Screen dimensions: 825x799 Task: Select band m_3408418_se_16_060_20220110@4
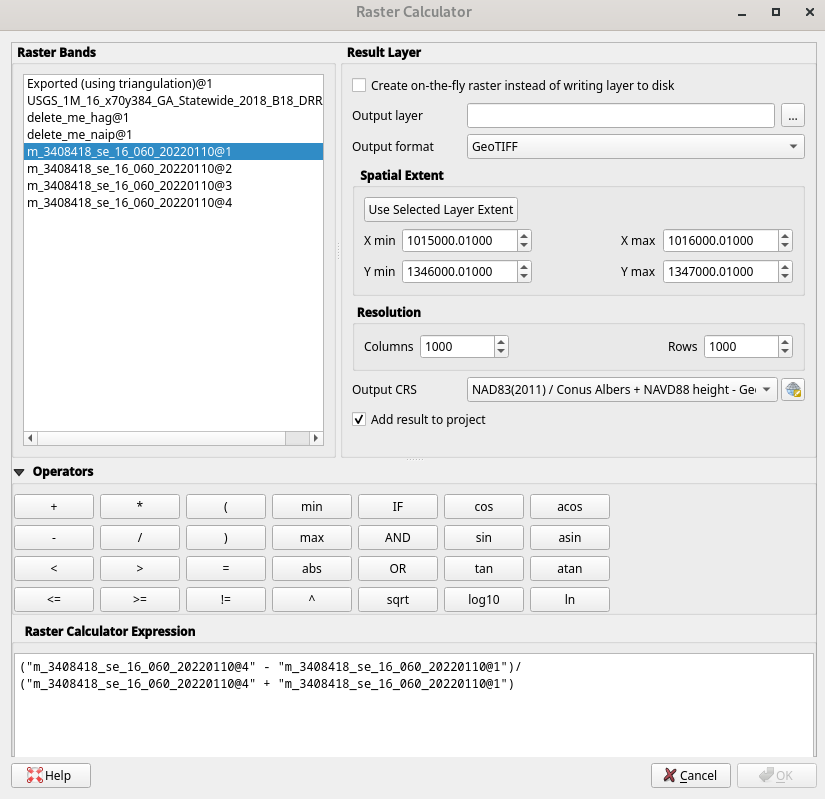173,203
